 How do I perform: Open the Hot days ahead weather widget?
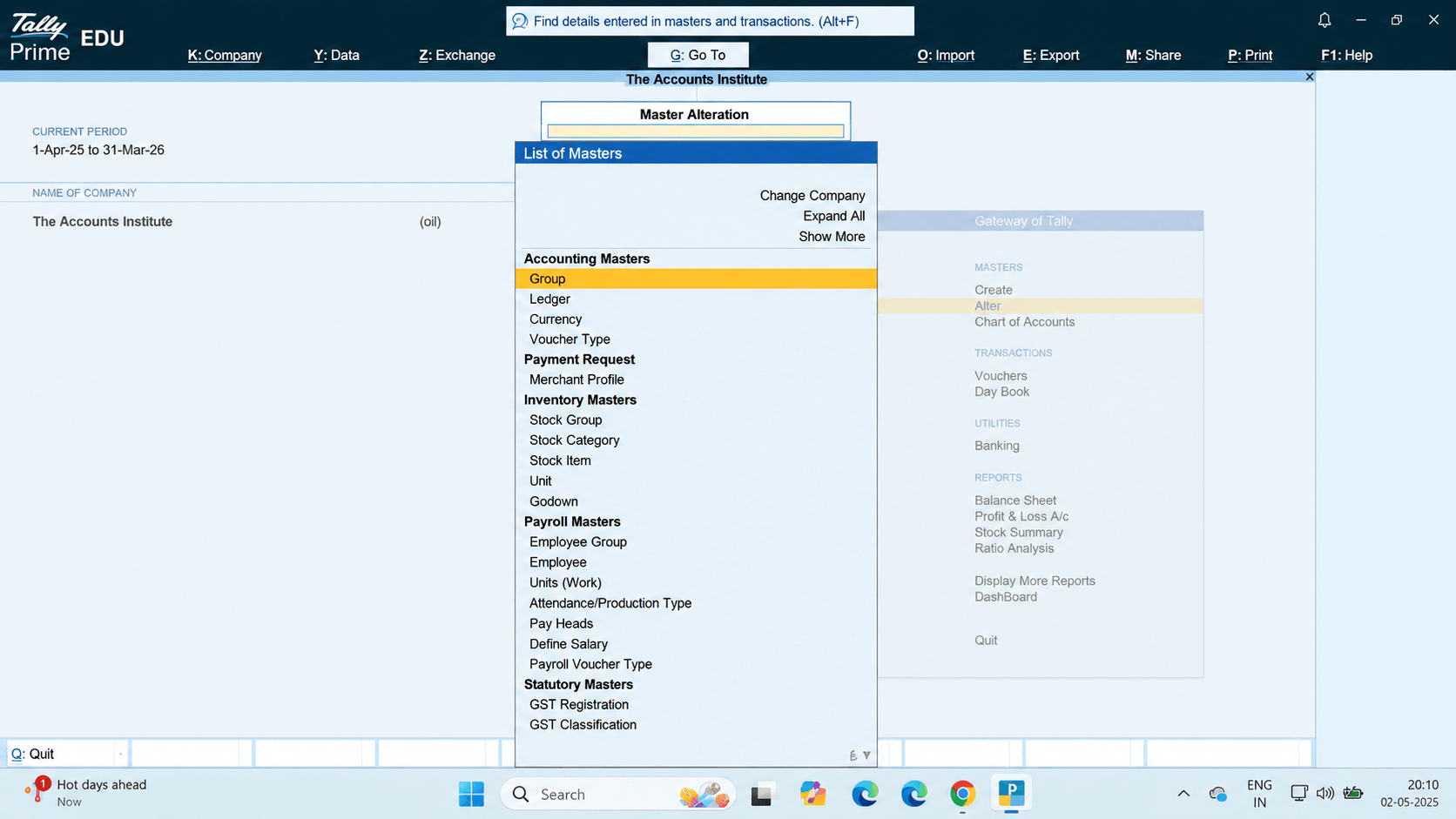[85, 792]
